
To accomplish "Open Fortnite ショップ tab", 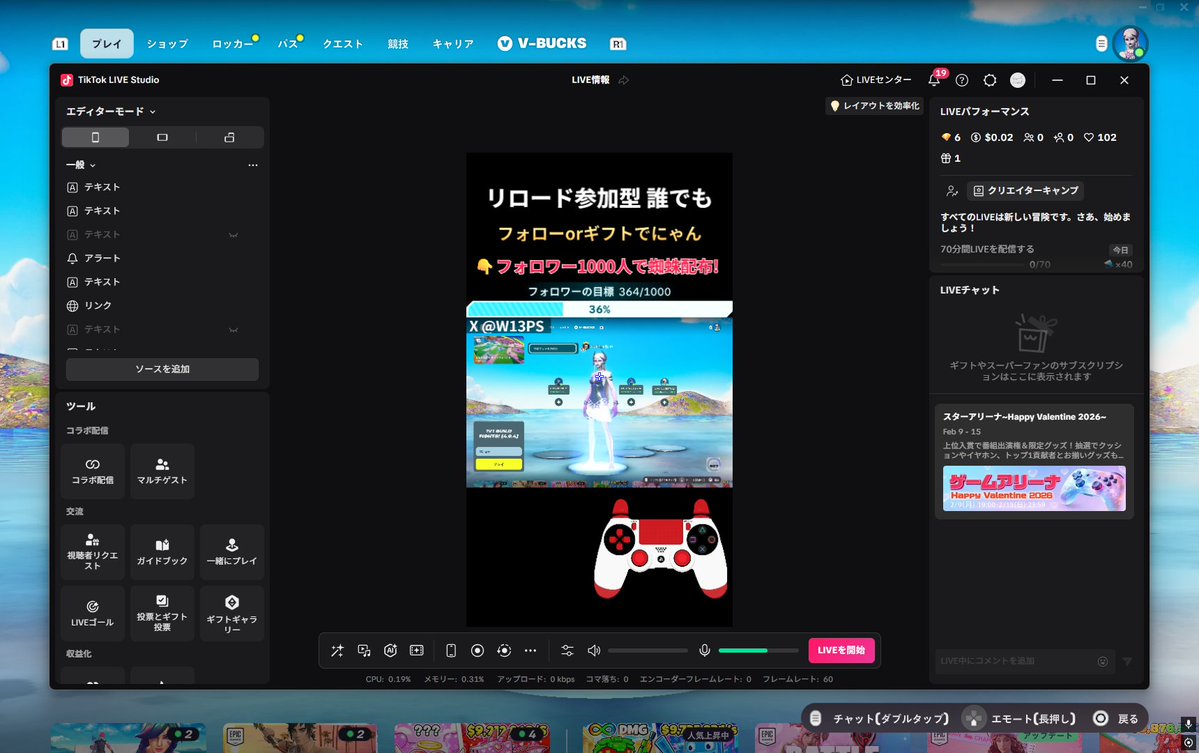I will pos(167,44).
